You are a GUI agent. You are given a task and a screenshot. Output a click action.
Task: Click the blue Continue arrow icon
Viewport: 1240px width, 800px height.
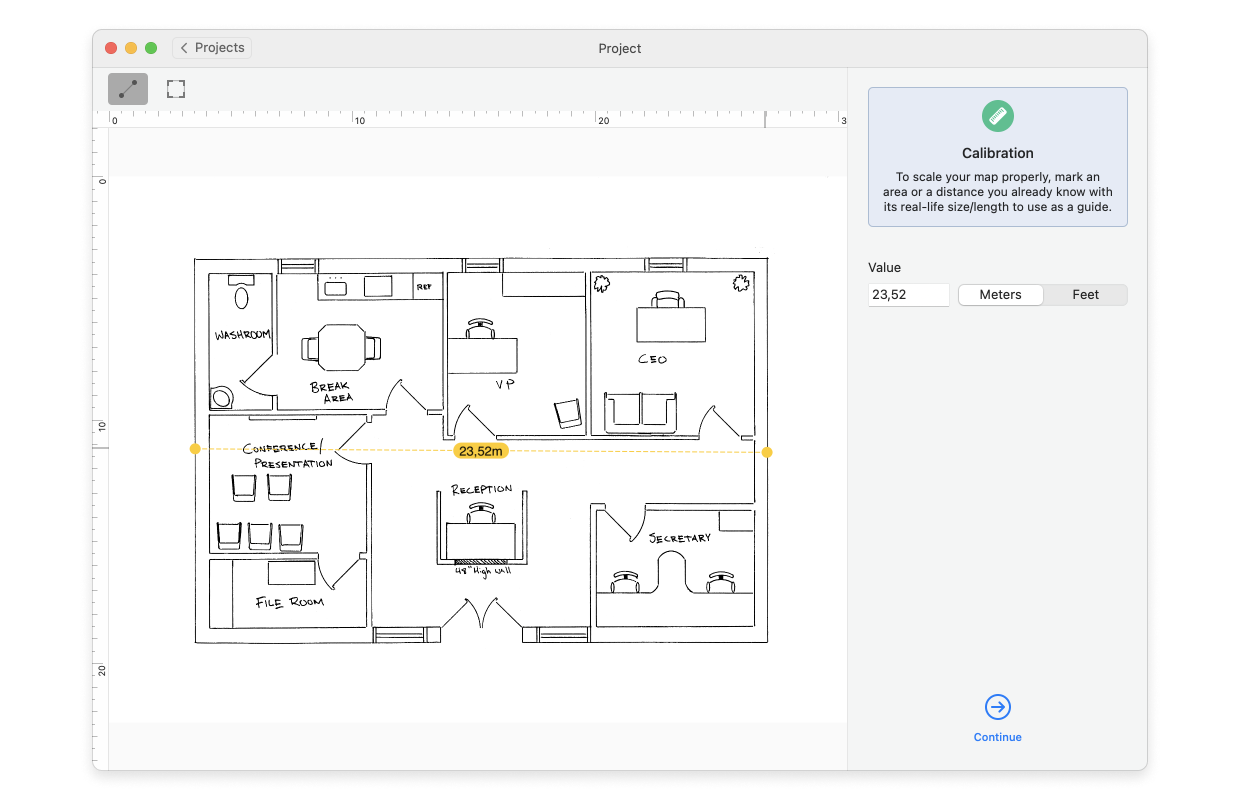997,707
